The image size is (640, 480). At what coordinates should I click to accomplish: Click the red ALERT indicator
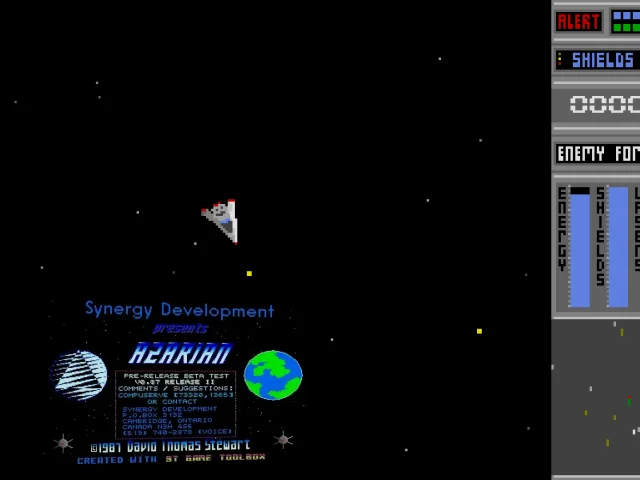click(579, 22)
